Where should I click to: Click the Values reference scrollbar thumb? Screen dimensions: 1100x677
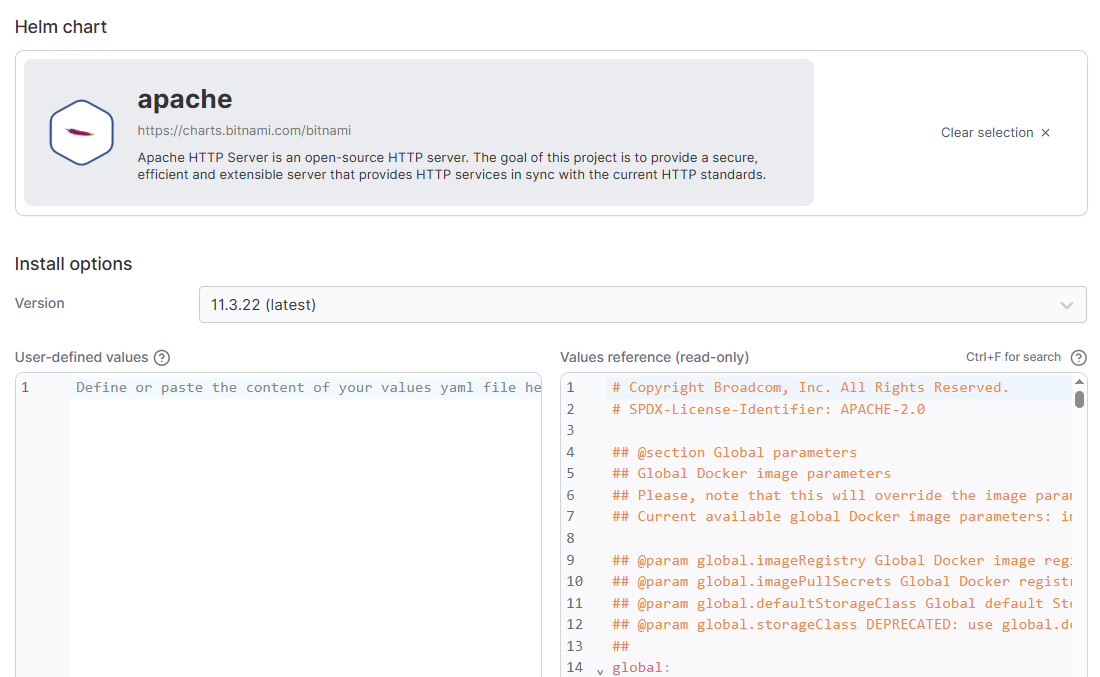pos(1079,400)
